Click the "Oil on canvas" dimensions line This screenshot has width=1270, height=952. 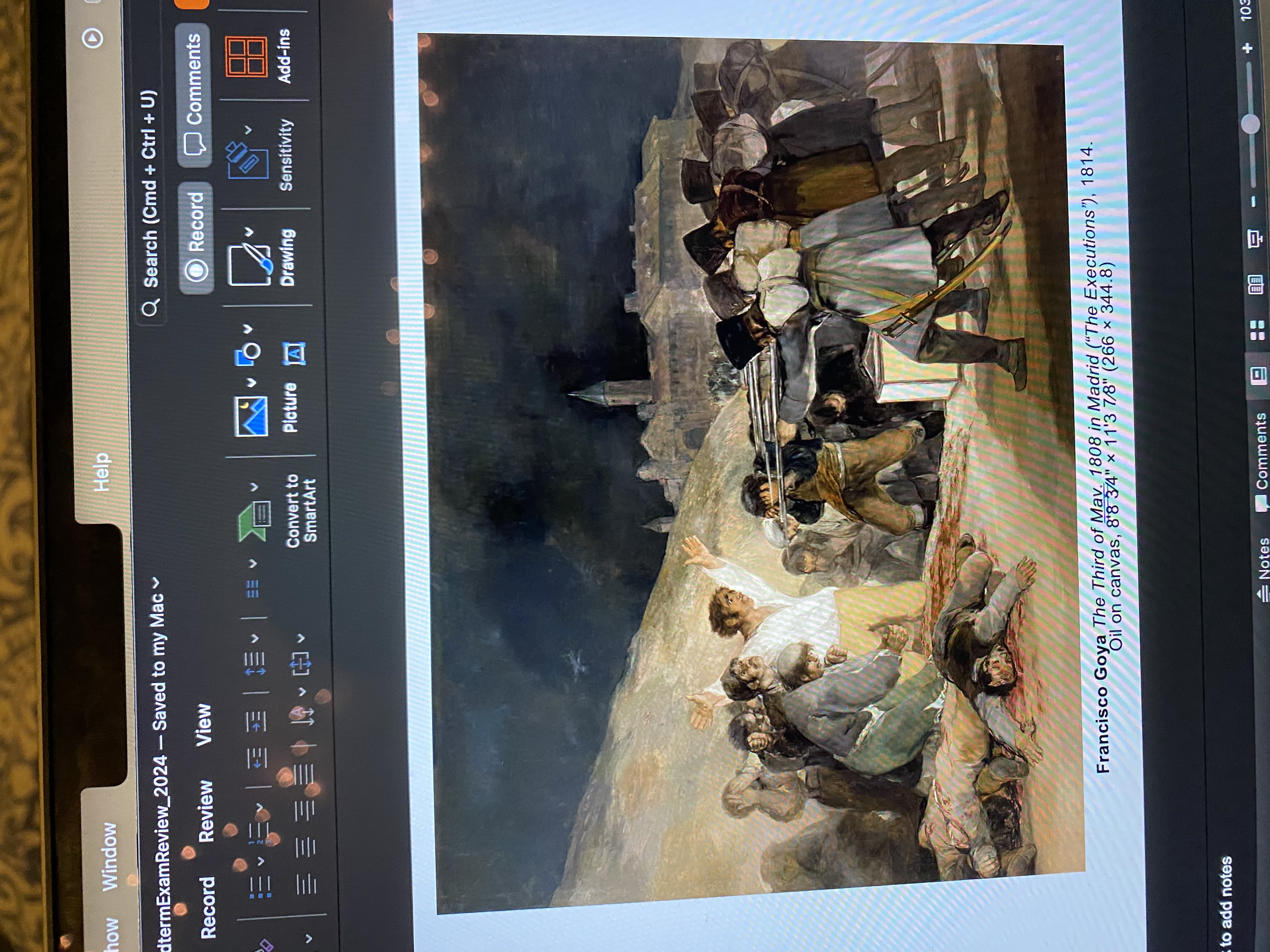click(1113, 457)
